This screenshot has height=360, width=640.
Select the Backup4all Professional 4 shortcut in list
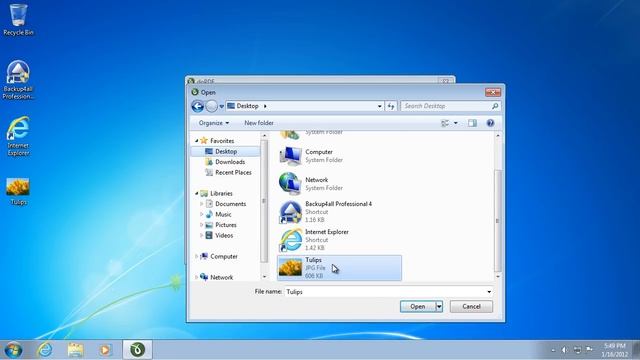[x=339, y=212]
